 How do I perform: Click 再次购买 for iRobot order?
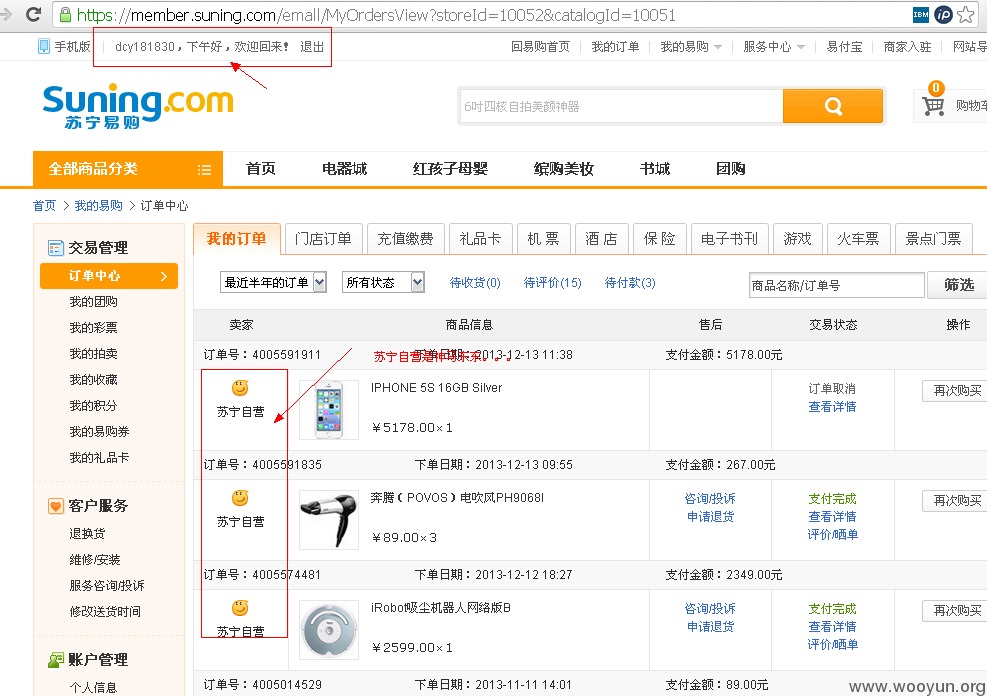tap(956, 611)
